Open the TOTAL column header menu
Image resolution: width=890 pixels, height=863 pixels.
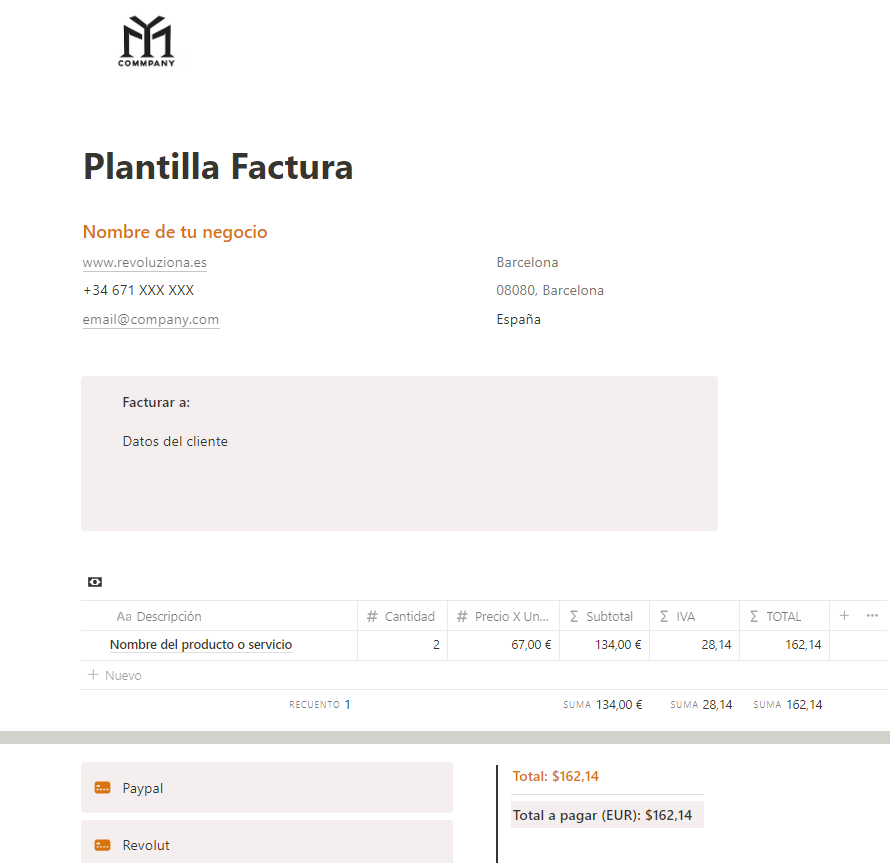pyautogui.click(x=783, y=617)
